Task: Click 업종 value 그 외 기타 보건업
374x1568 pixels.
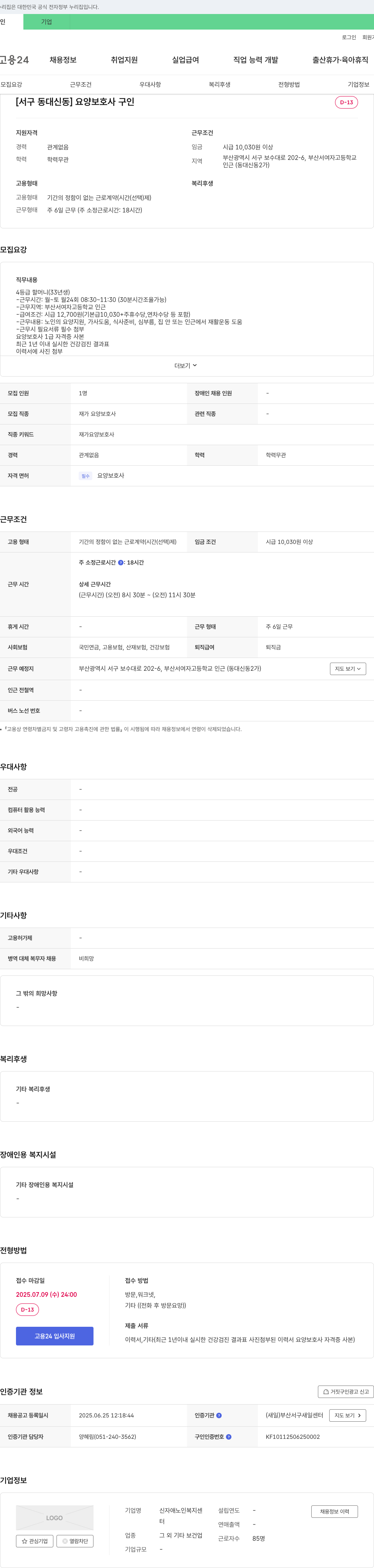Action: point(180,1535)
